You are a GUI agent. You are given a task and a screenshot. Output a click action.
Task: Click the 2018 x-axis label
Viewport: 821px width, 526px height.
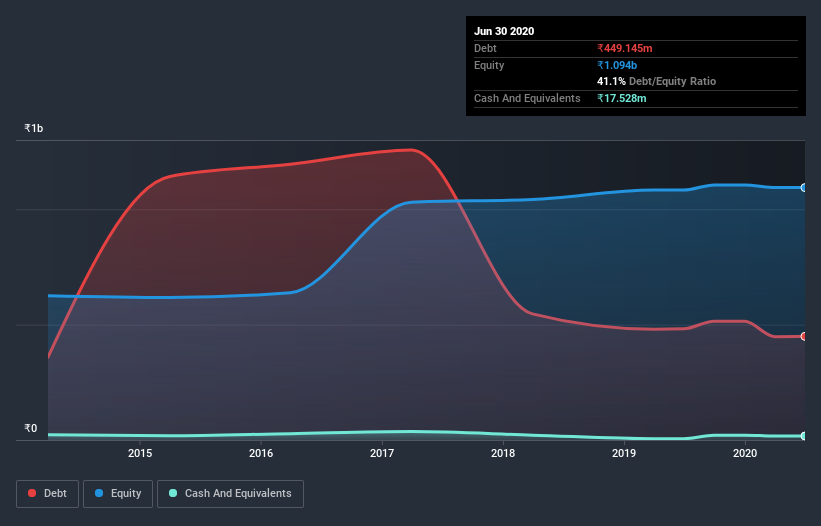(503, 453)
